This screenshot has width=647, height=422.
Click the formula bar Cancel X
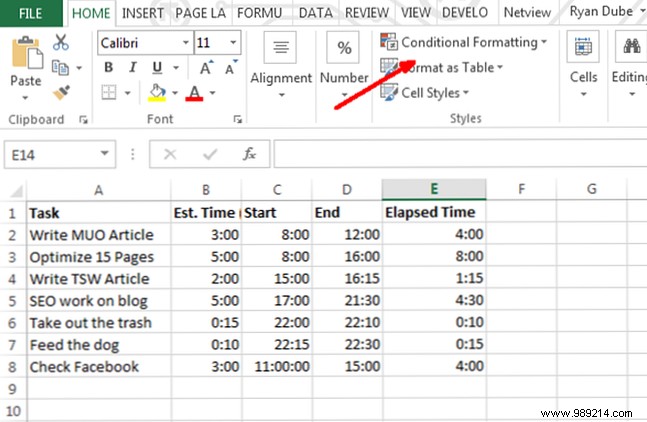pyautogui.click(x=170, y=154)
